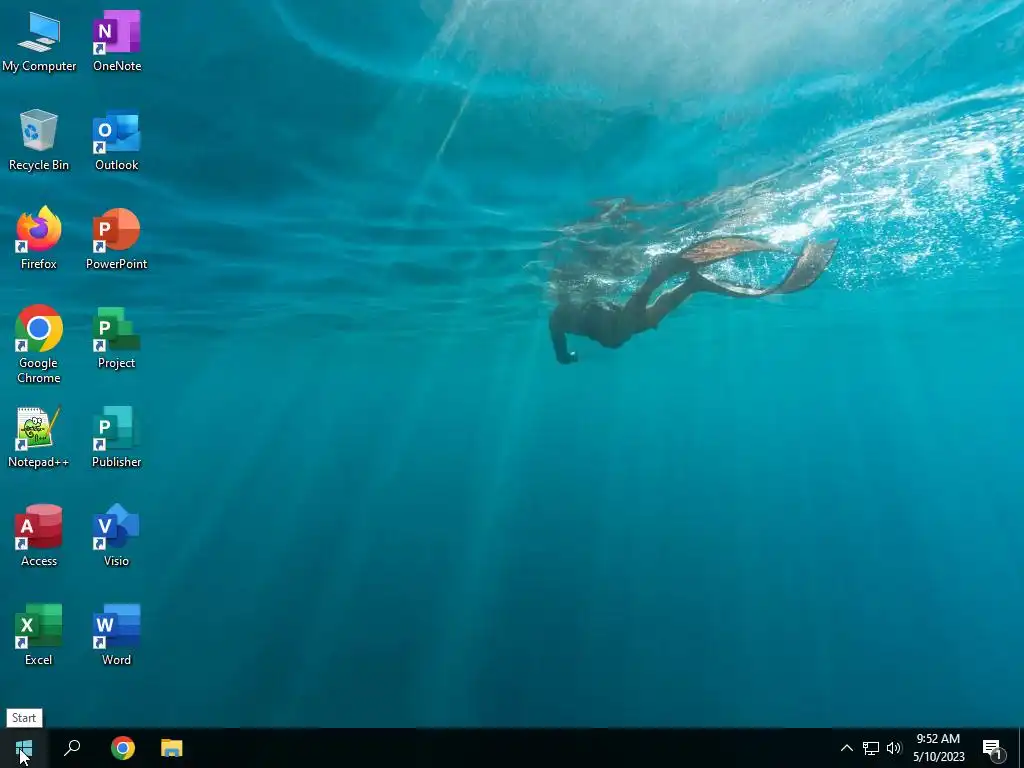Open the network status tray icon
This screenshot has height=768, width=1024.
tap(871, 748)
